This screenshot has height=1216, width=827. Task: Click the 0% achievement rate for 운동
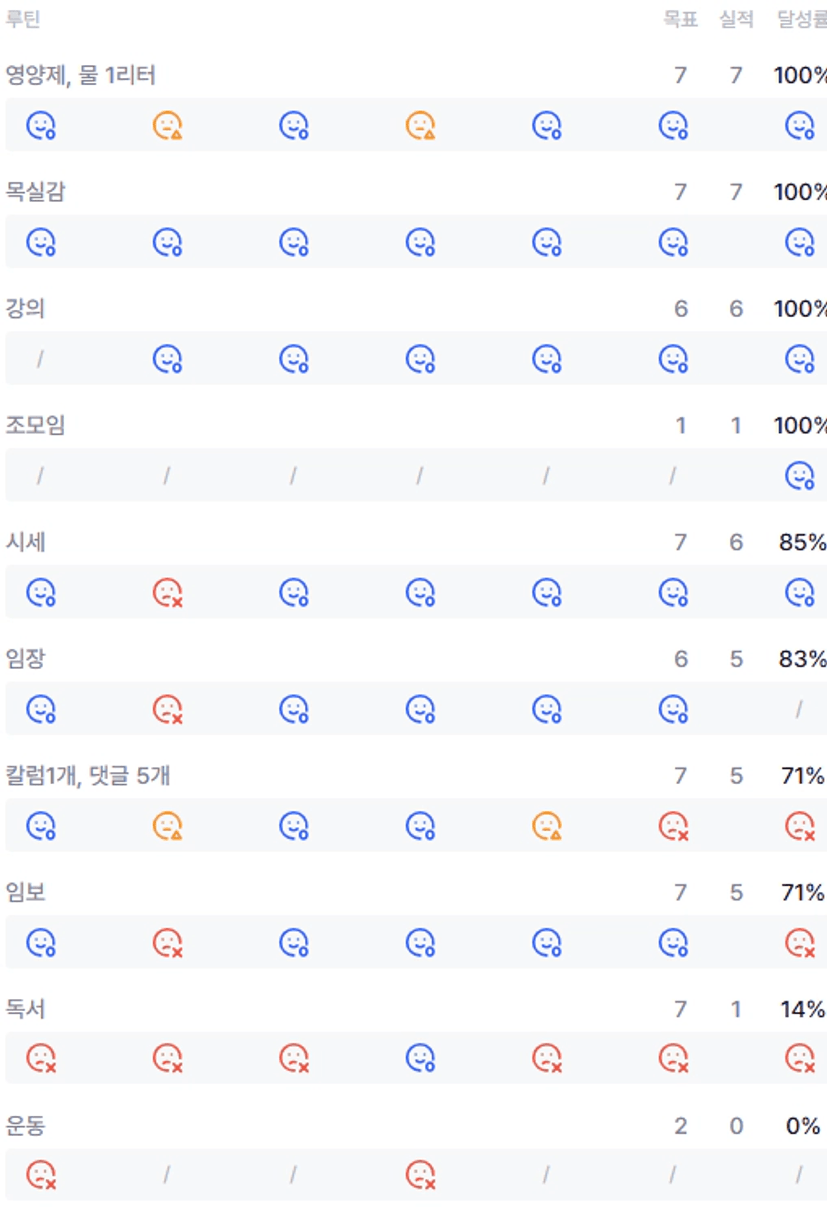[803, 1126]
